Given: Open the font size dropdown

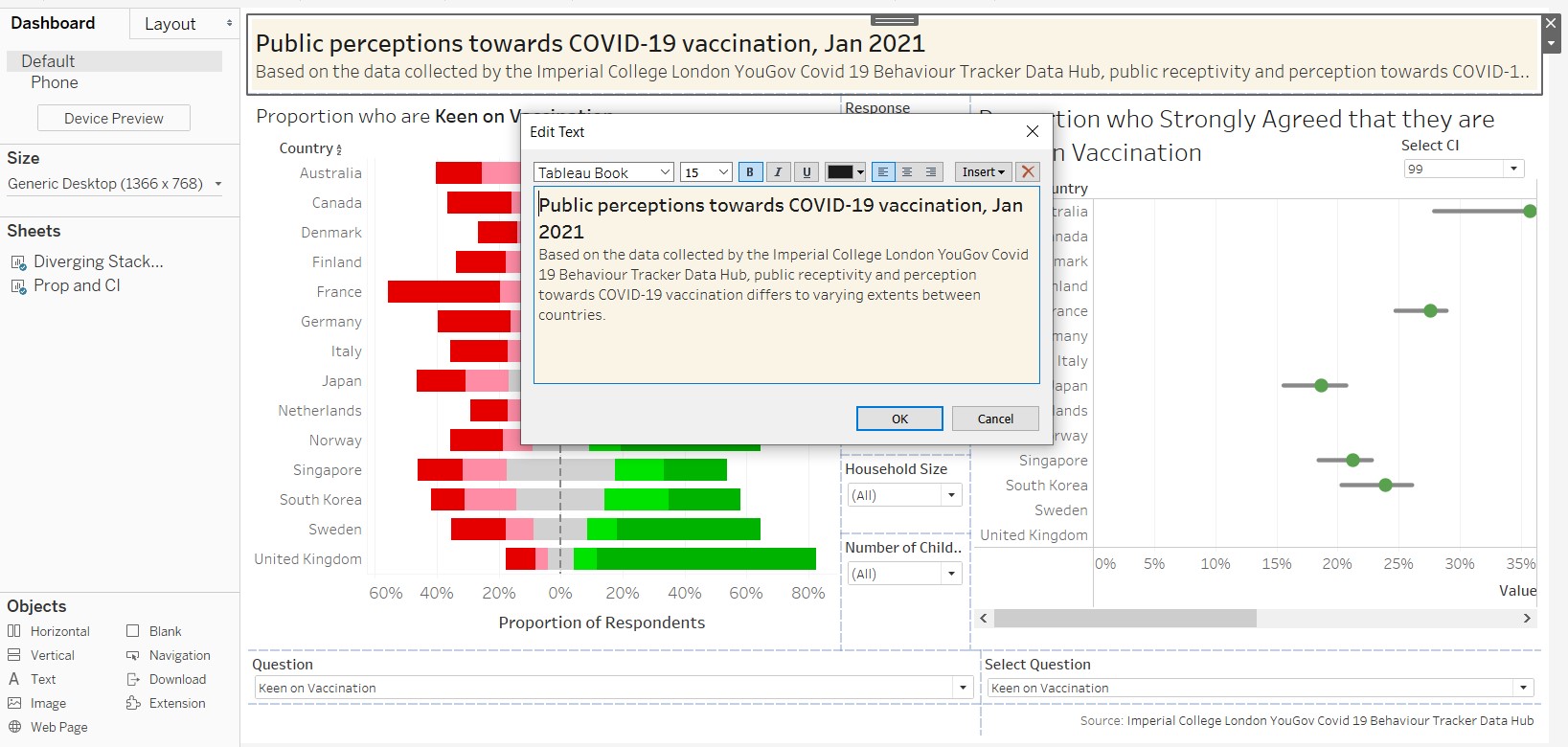Looking at the screenshot, I should [706, 172].
